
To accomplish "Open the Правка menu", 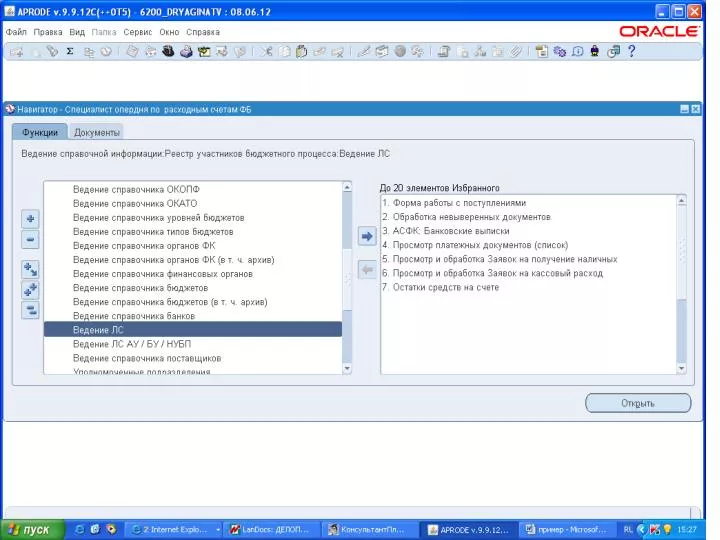I will tap(47, 32).
